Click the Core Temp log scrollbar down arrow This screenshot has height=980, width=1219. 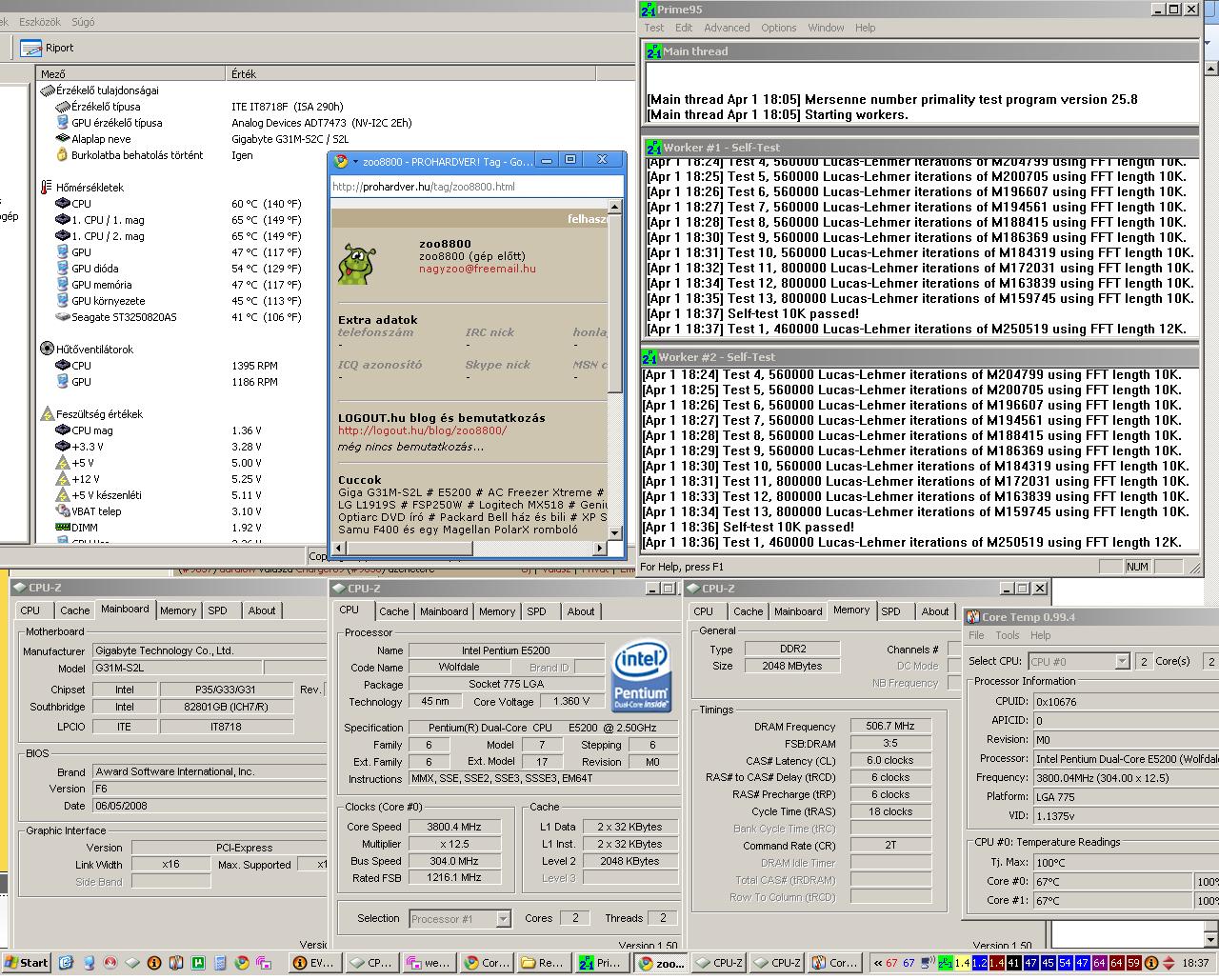coord(1211,940)
